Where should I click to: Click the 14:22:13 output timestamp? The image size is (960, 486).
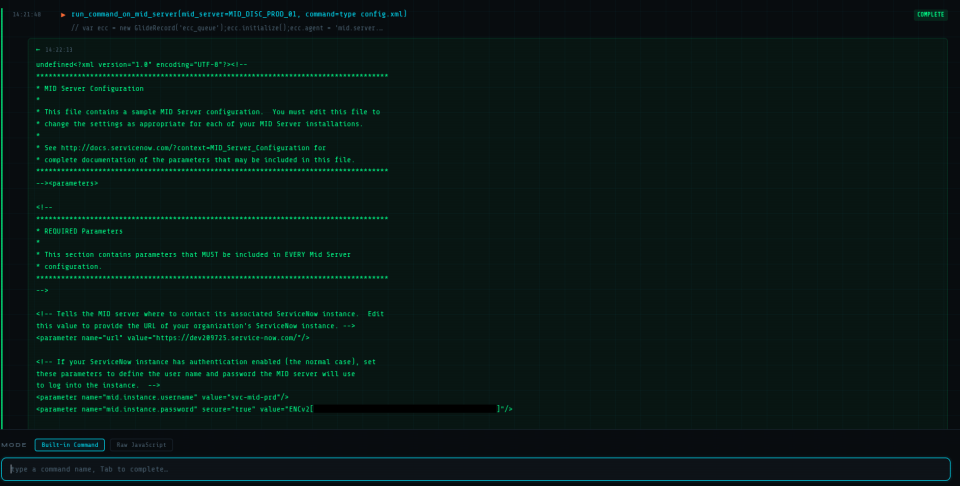click(x=59, y=50)
